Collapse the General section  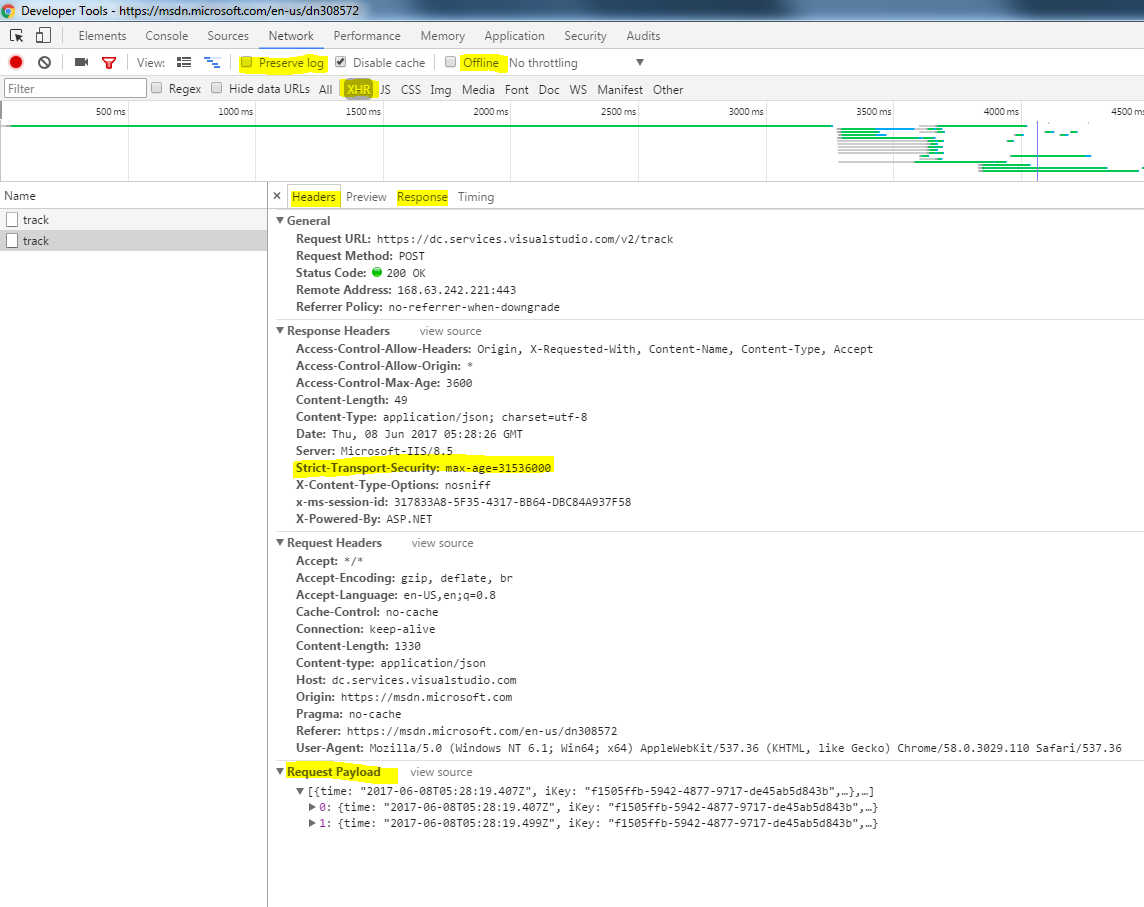[280, 220]
